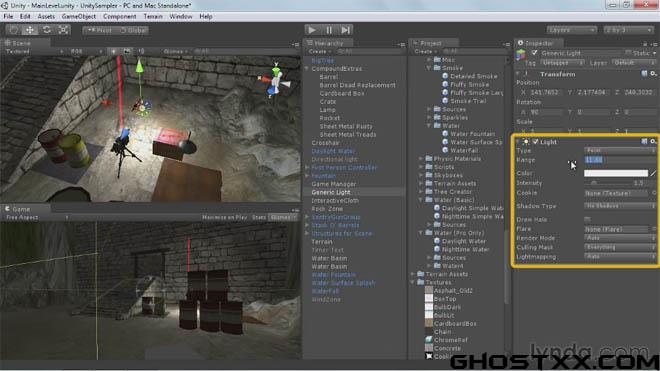Click the scene orientation gizmo
Screen dimensions: 660x371
(275, 81)
